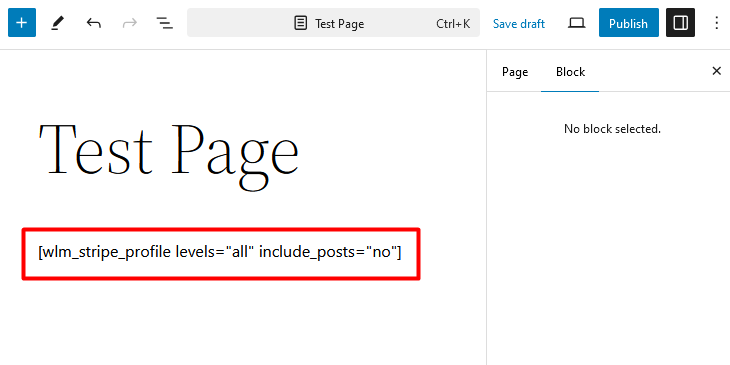Toggle the Settings sidebar panel icon
The height and width of the screenshot is (365, 730).
click(681, 23)
